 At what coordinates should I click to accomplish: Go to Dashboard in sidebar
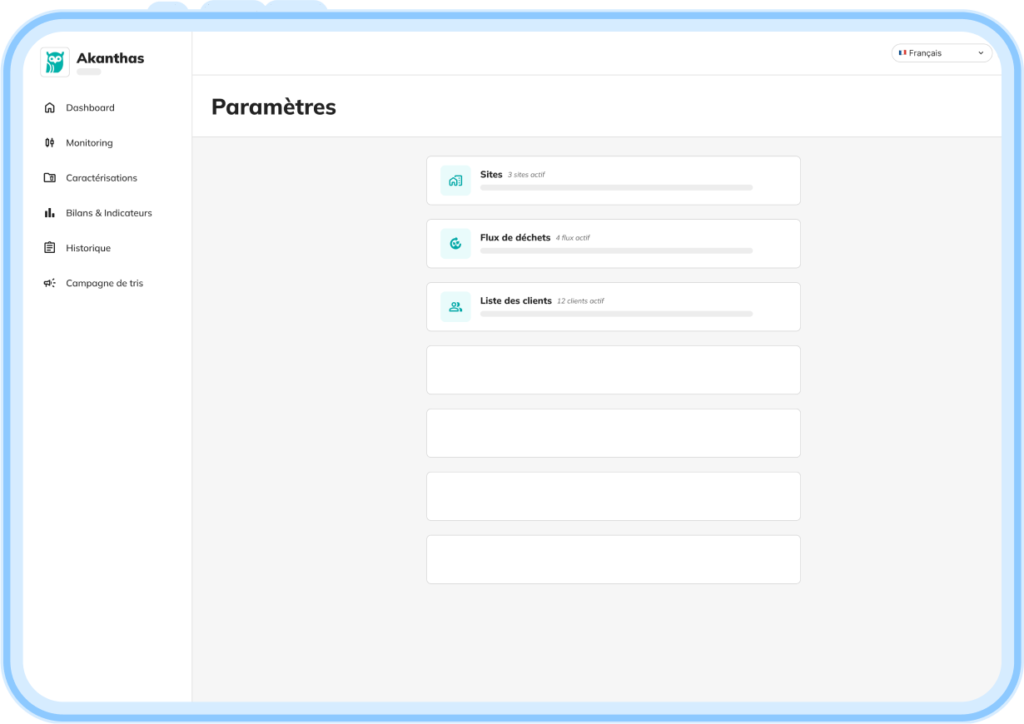90,108
